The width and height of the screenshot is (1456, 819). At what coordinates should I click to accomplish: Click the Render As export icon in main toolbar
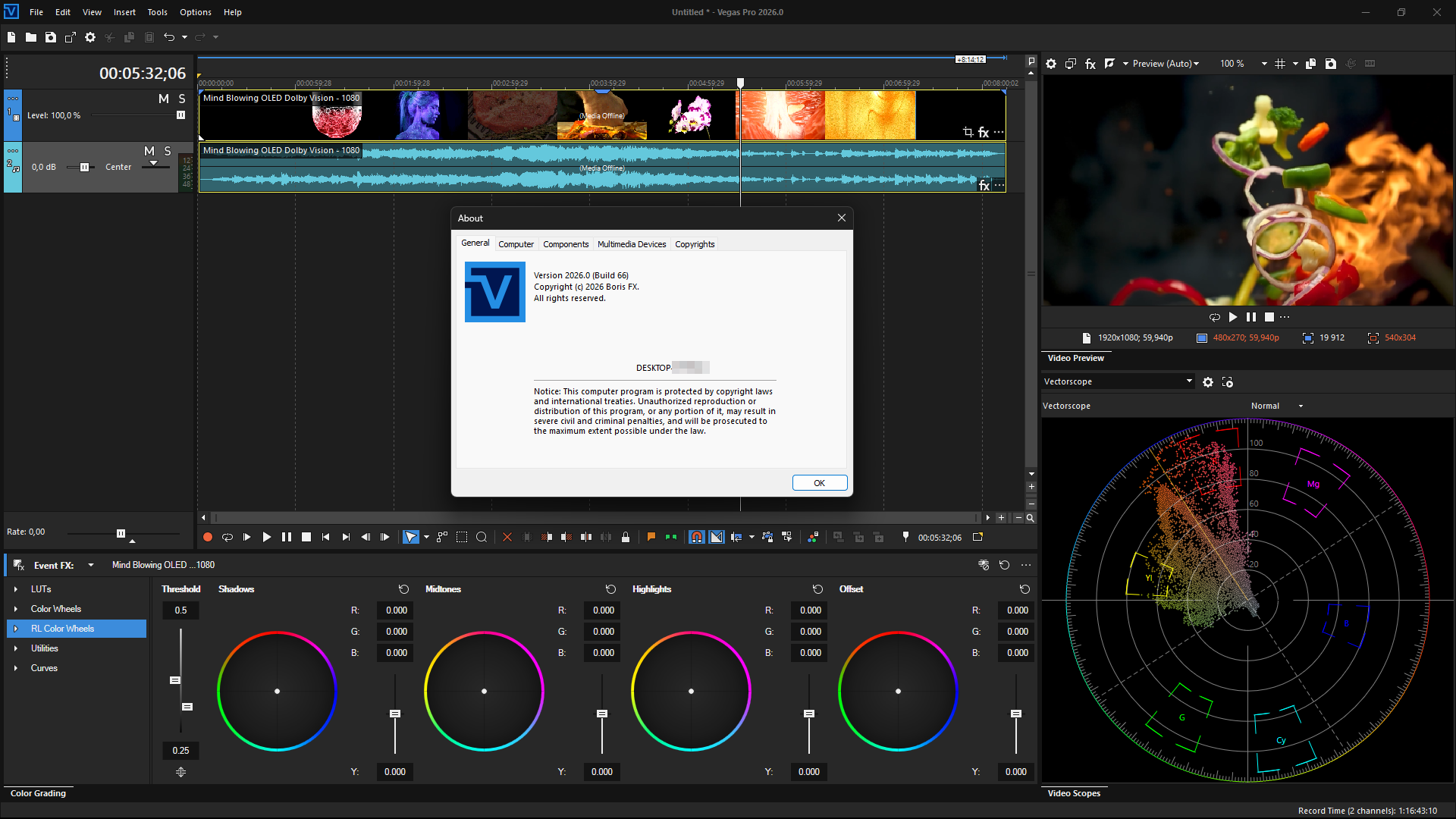coord(71,37)
